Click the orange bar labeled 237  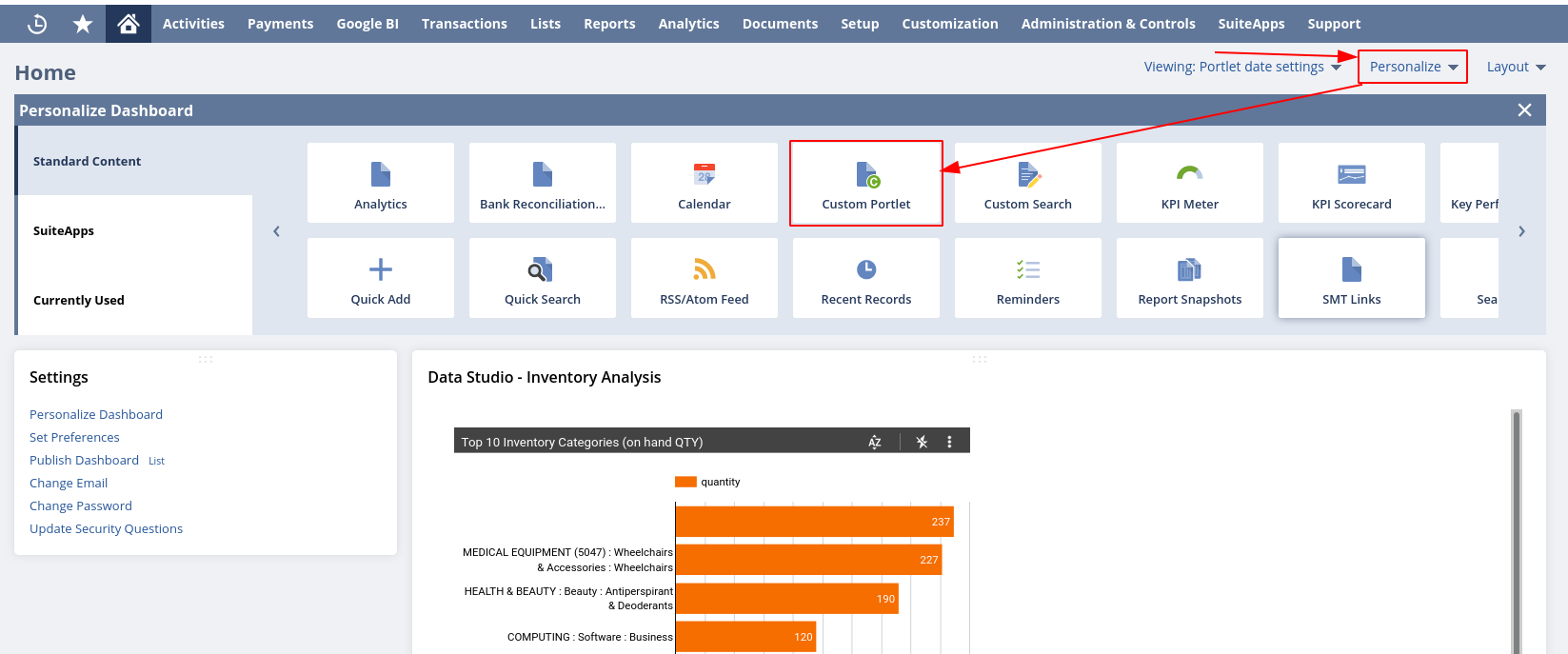click(815, 522)
